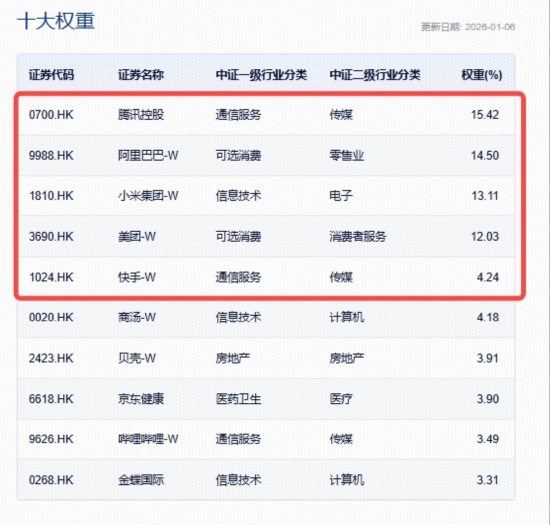Viewport: 550px width, 525px height.
Task: Click the 零售业 cell
Action: 347,155
